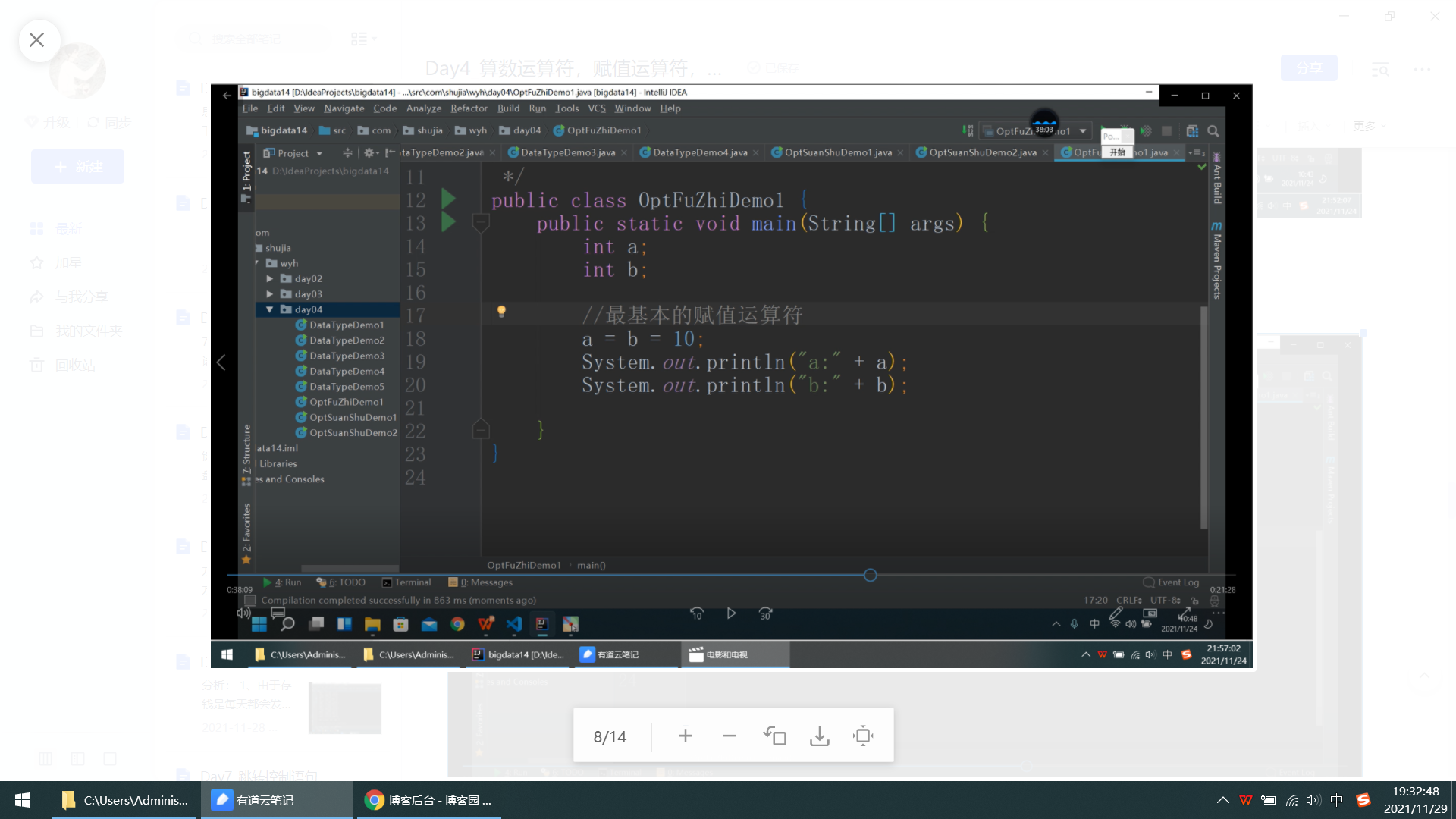
Task: Show hidden system tray icons
Action: pyautogui.click(x=1222, y=800)
